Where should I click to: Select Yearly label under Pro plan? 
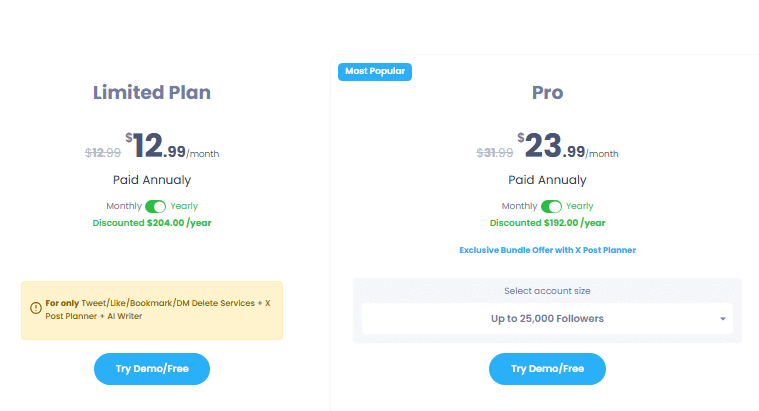pos(580,206)
